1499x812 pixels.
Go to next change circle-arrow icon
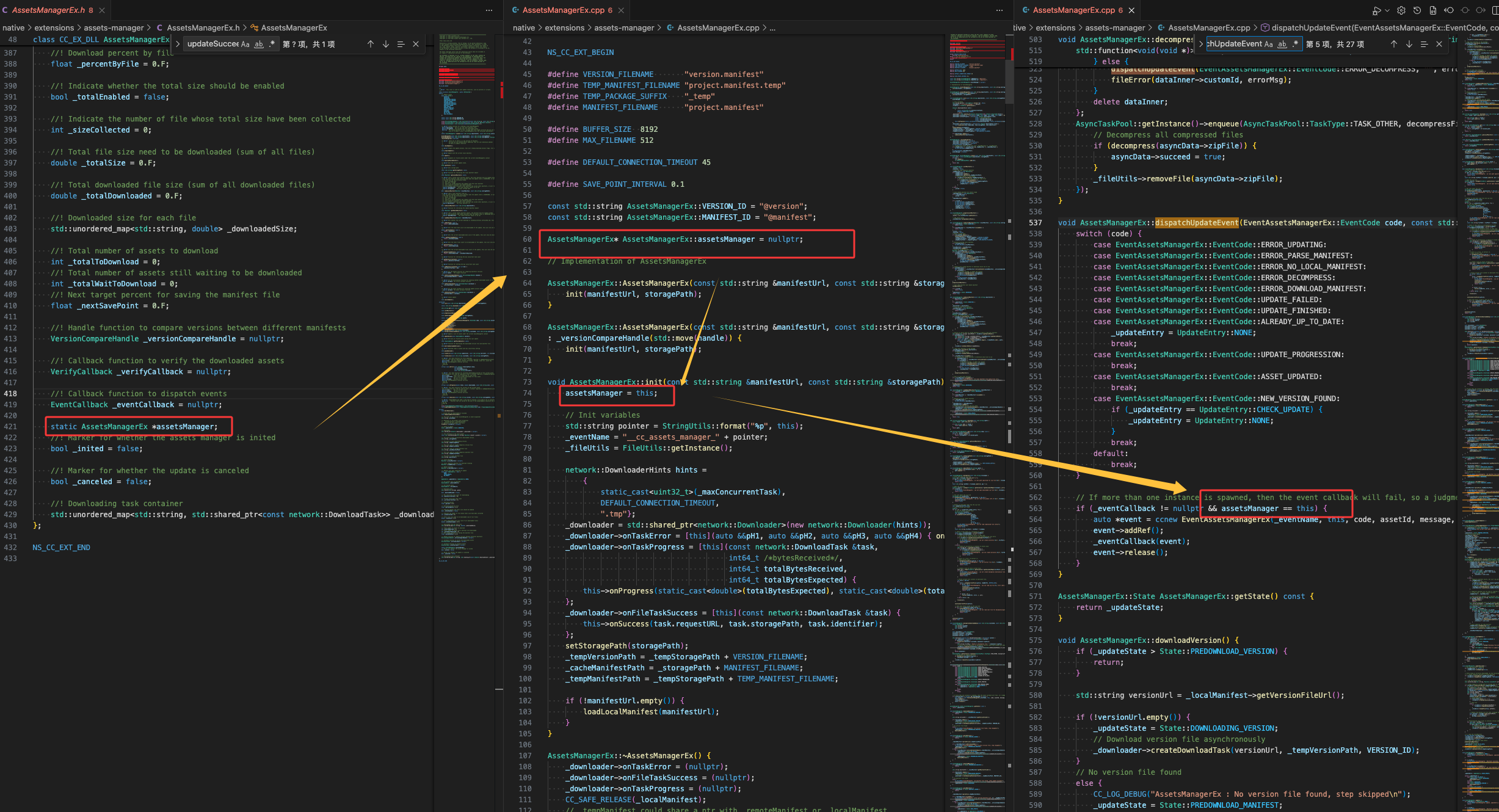coord(1481,10)
